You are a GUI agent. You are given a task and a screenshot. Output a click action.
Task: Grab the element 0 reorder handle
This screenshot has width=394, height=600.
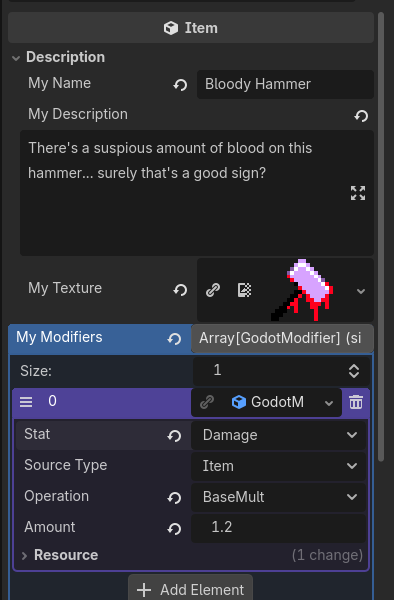[x=26, y=402]
